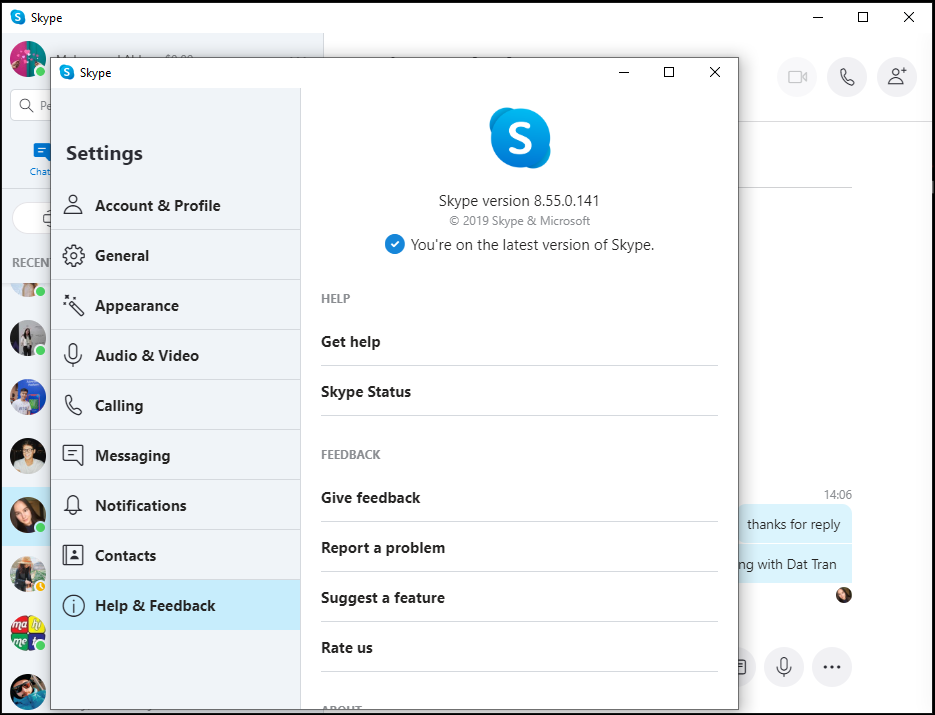Select Help & Feedback section
The image size is (935, 715).
pos(175,605)
